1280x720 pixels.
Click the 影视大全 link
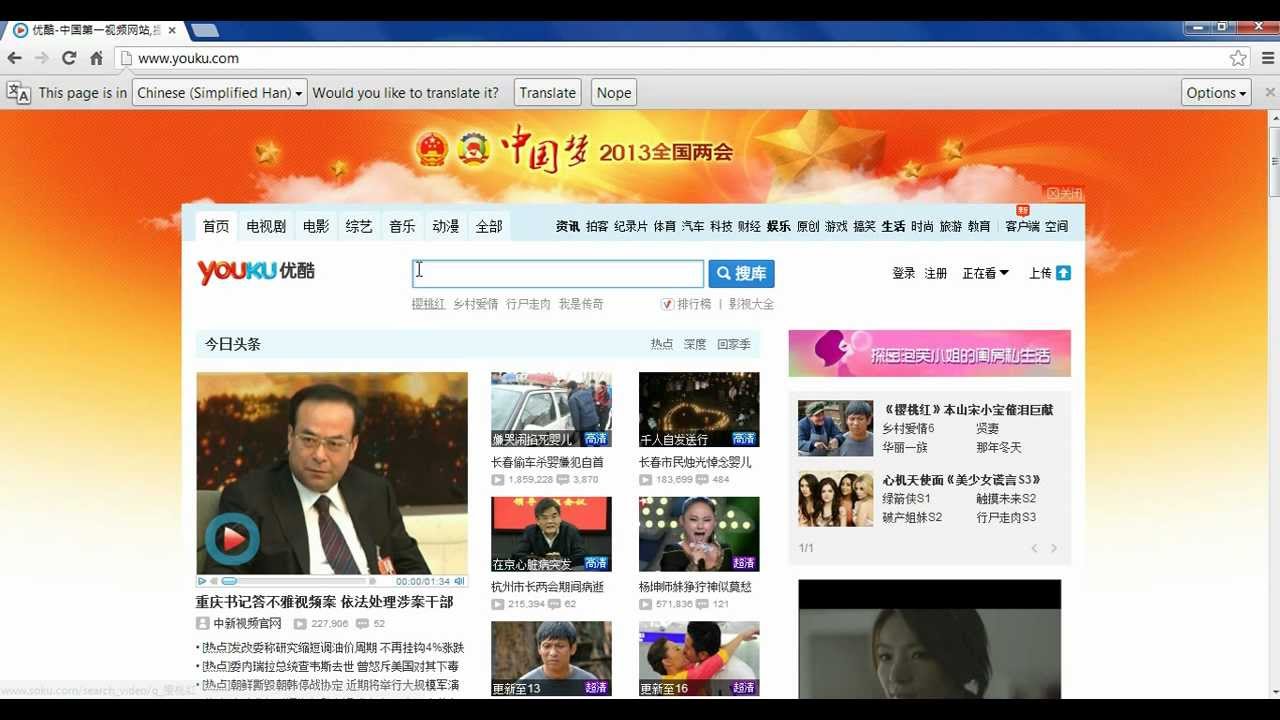coord(751,304)
